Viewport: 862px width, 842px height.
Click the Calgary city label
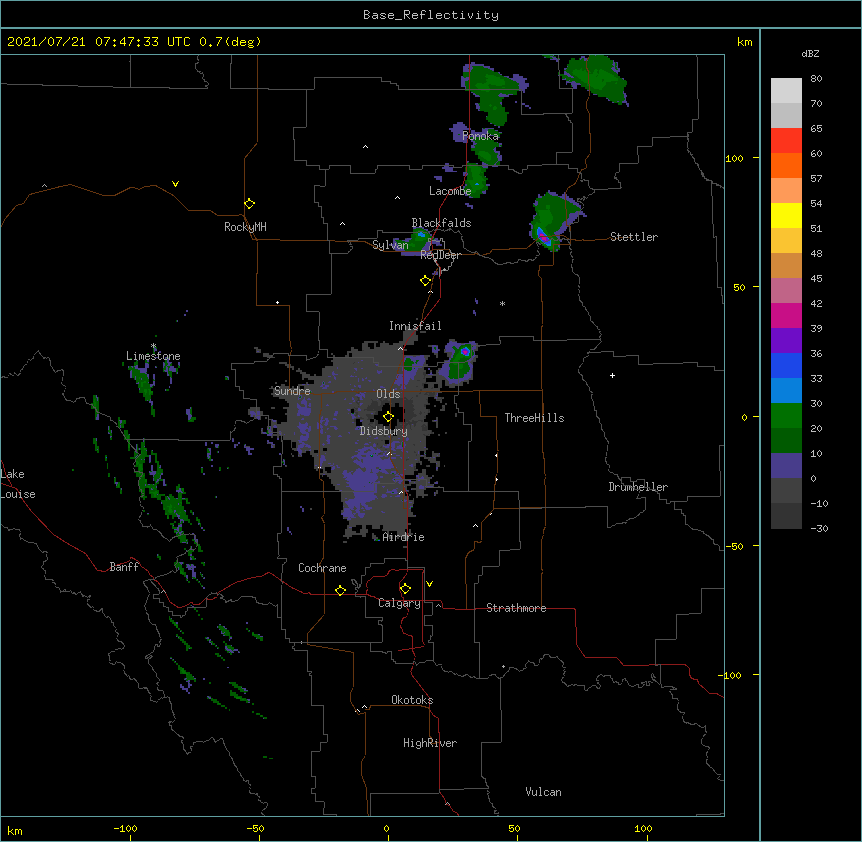pyautogui.click(x=400, y=603)
